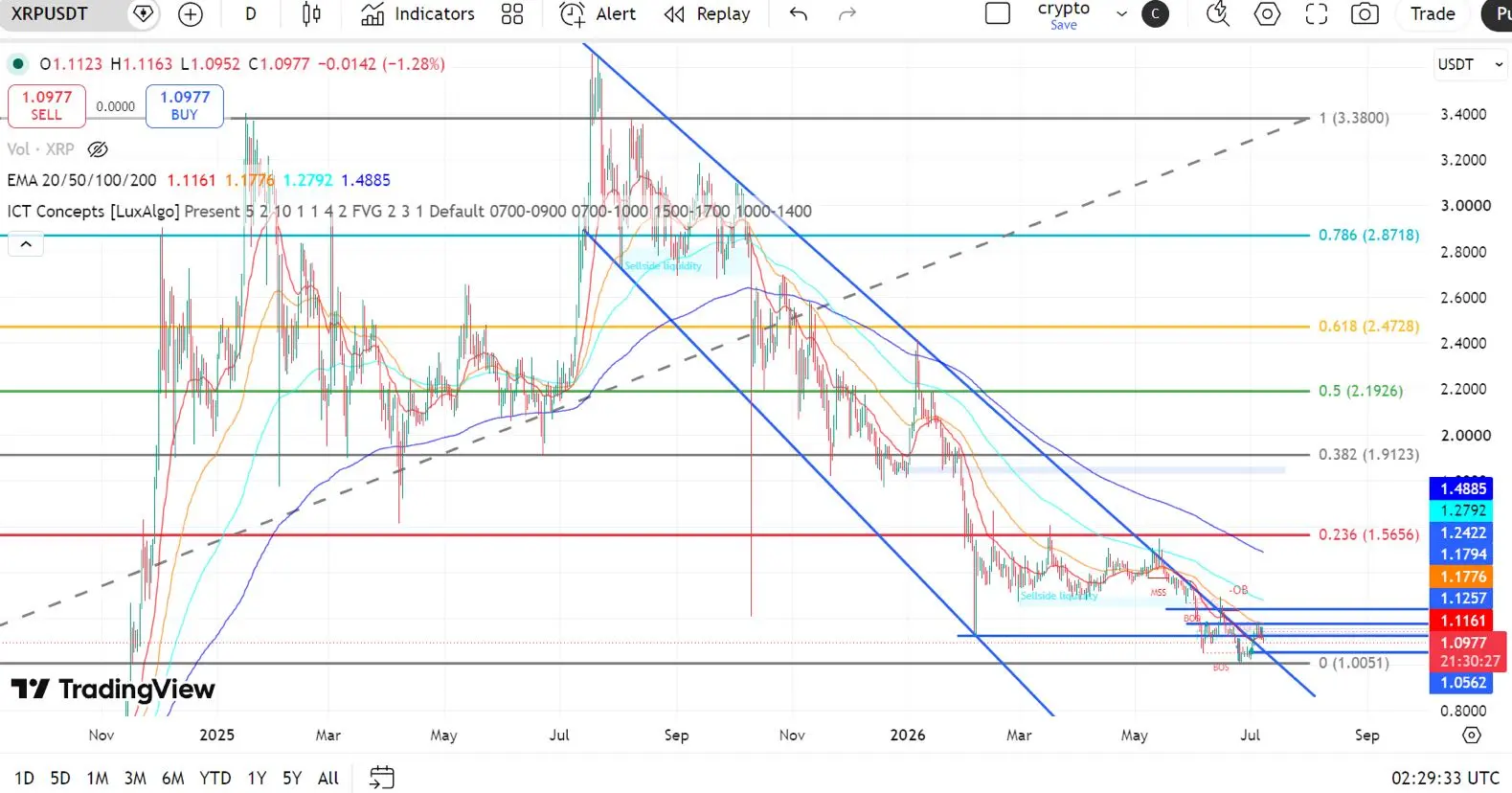Show the hidden Vol XRP indicator
1512x793 pixels.
[98, 149]
